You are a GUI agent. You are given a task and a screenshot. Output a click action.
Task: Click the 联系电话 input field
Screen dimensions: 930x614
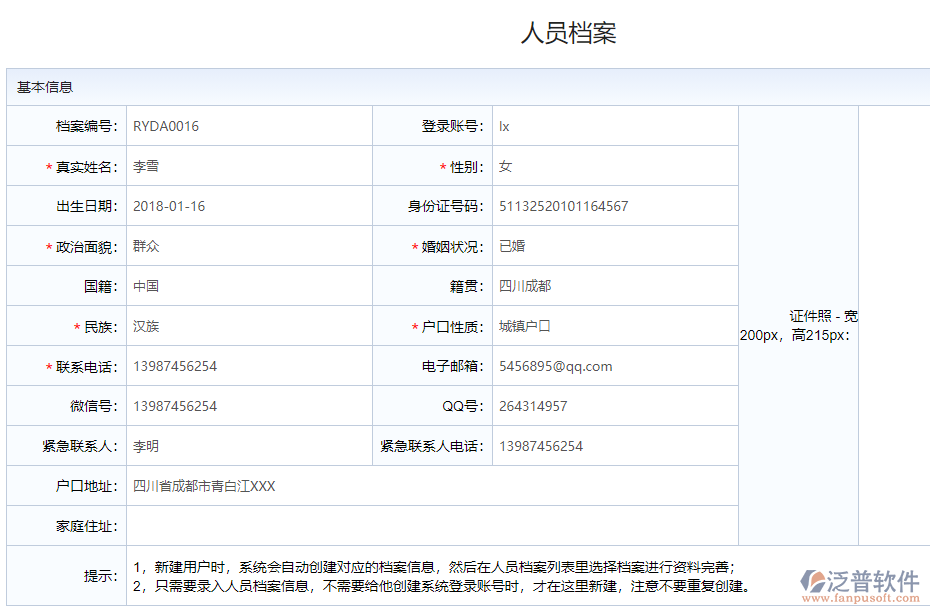point(248,366)
